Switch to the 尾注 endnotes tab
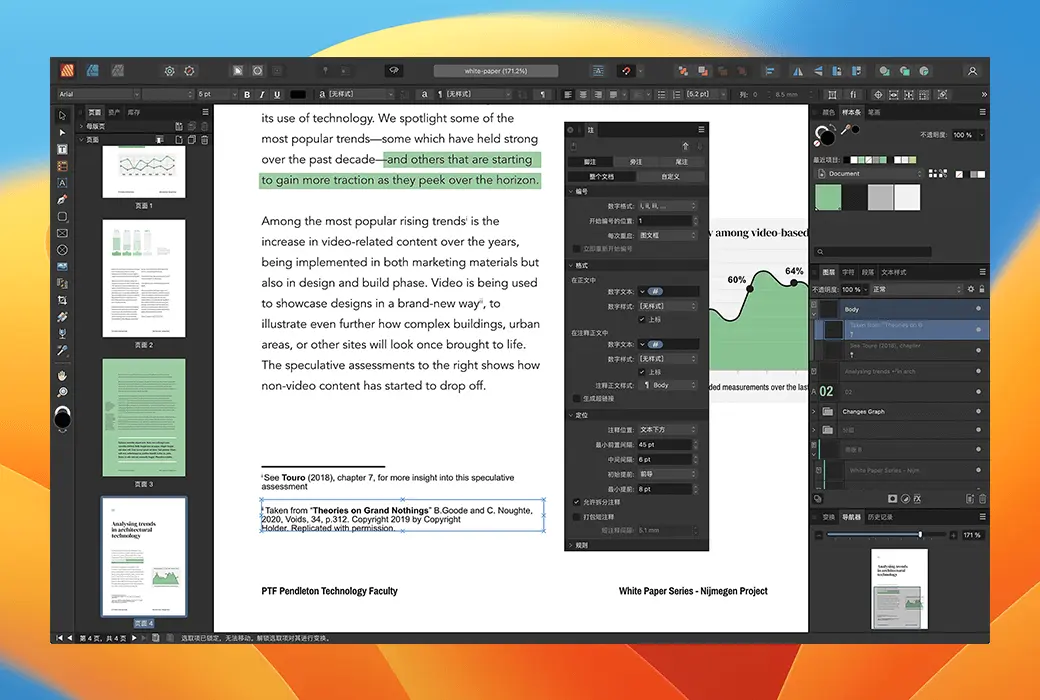Screen dimensions: 1040x700 [x=681, y=162]
